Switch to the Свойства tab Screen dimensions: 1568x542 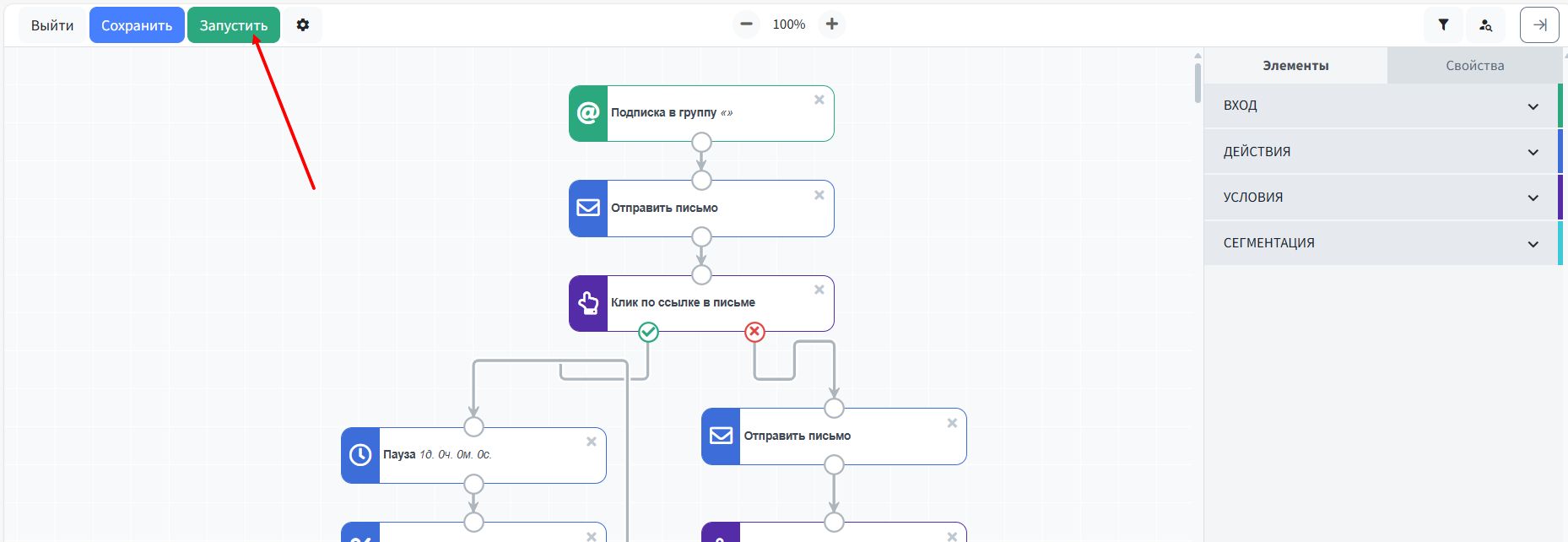(x=1474, y=66)
